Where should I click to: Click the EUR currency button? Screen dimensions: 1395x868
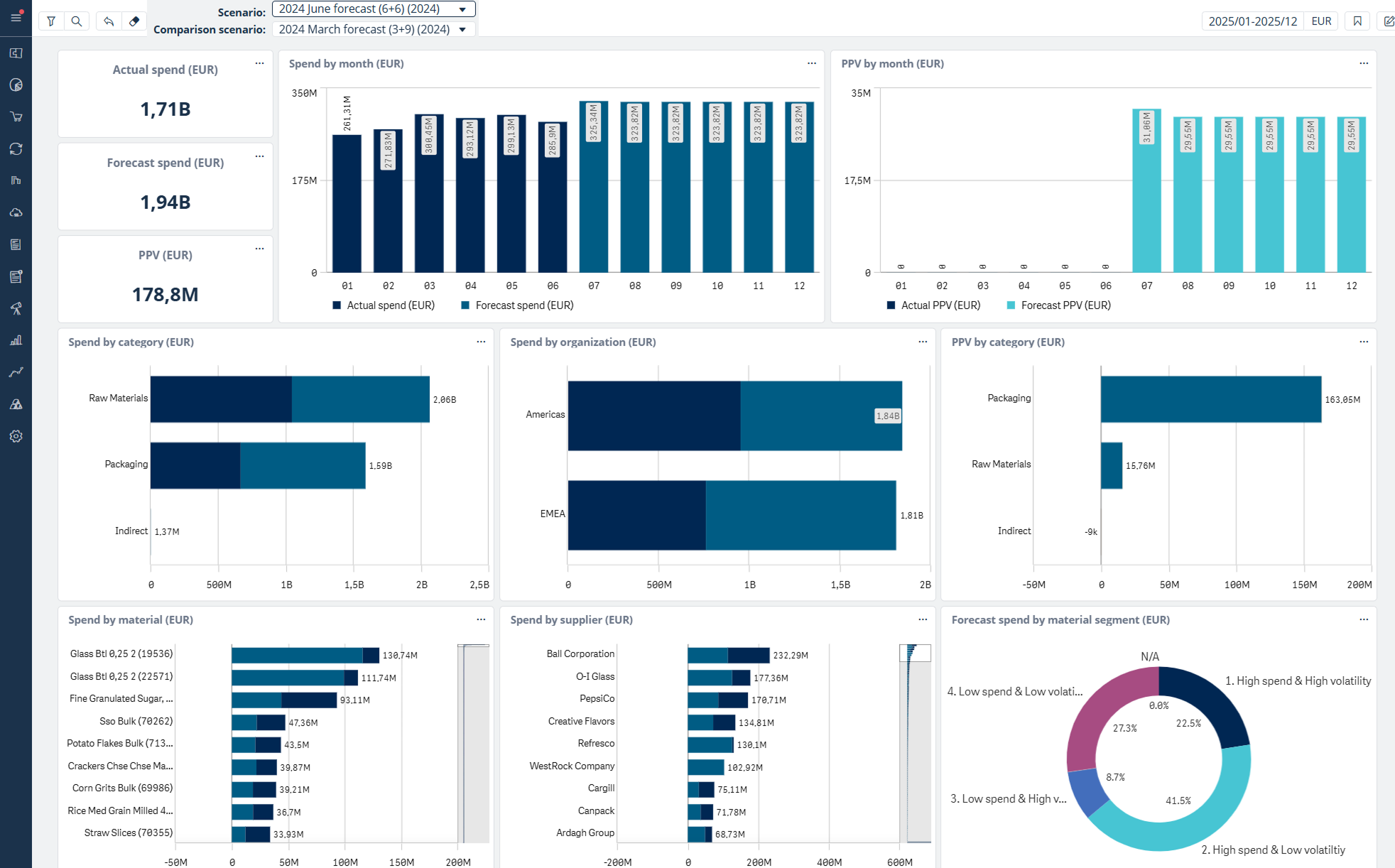1321,21
